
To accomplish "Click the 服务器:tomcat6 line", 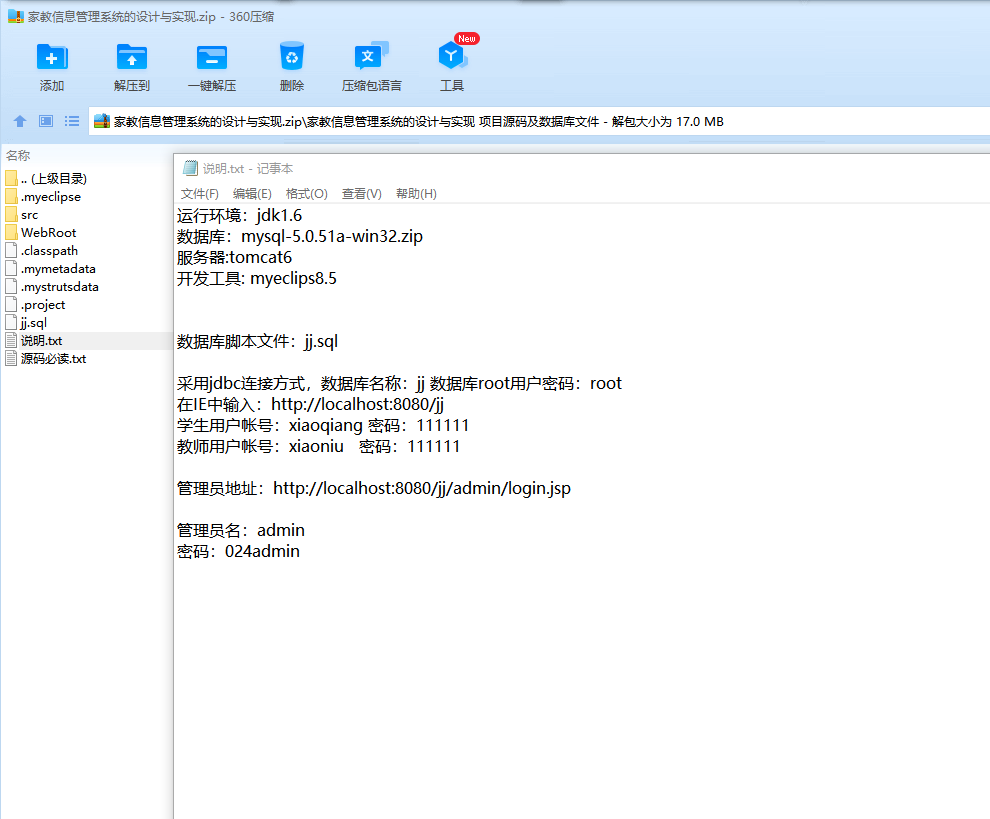I will point(234,257).
